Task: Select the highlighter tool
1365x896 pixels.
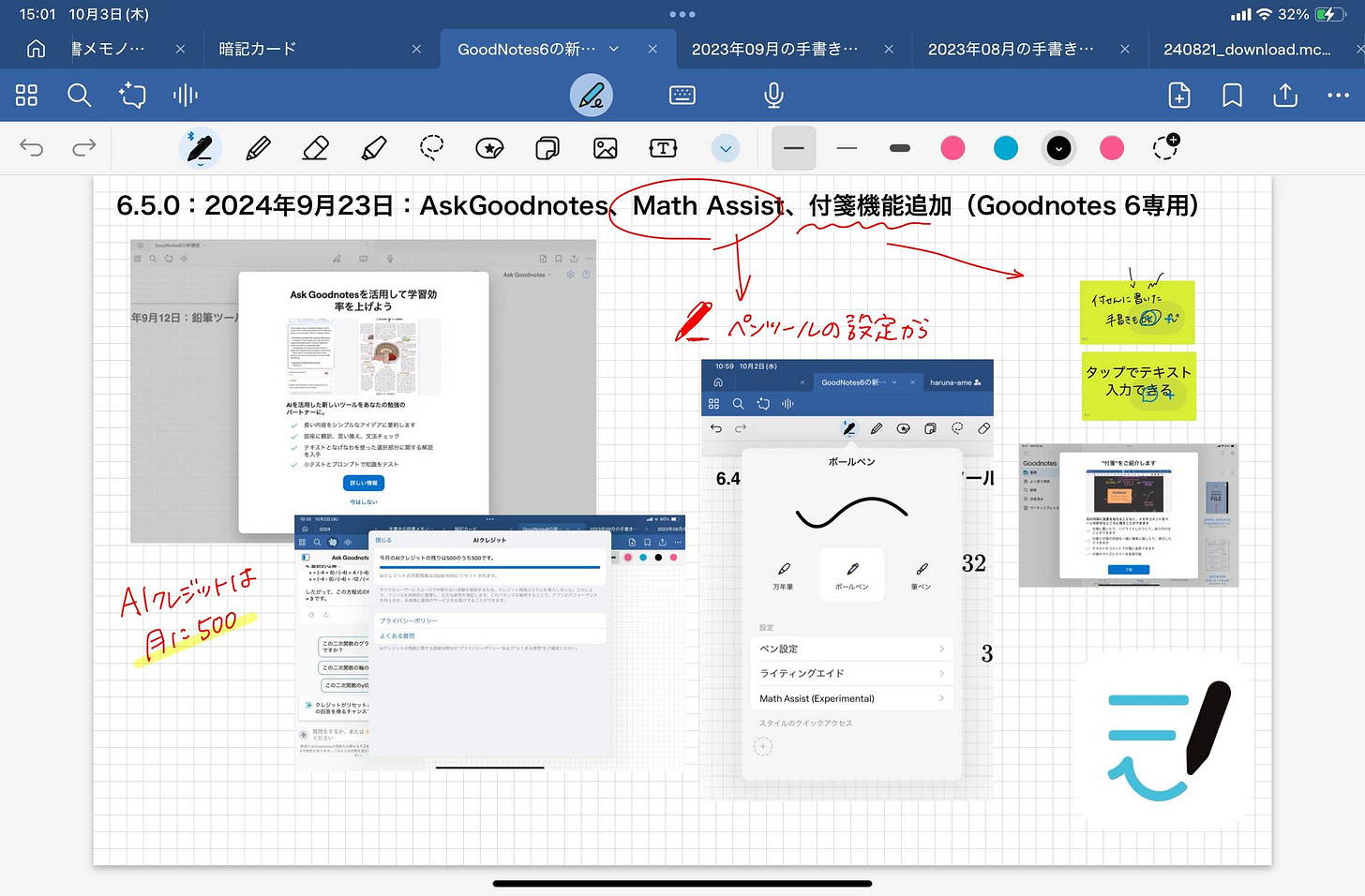Action: [374, 148]
